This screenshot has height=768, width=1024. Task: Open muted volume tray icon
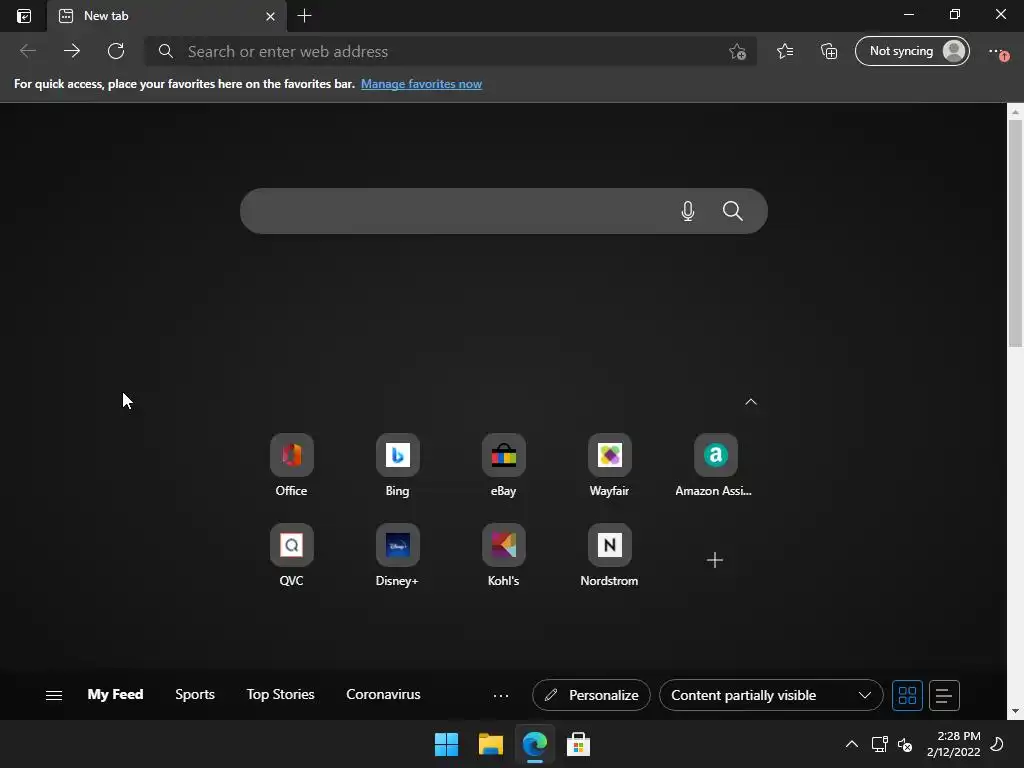click(905, 744)
